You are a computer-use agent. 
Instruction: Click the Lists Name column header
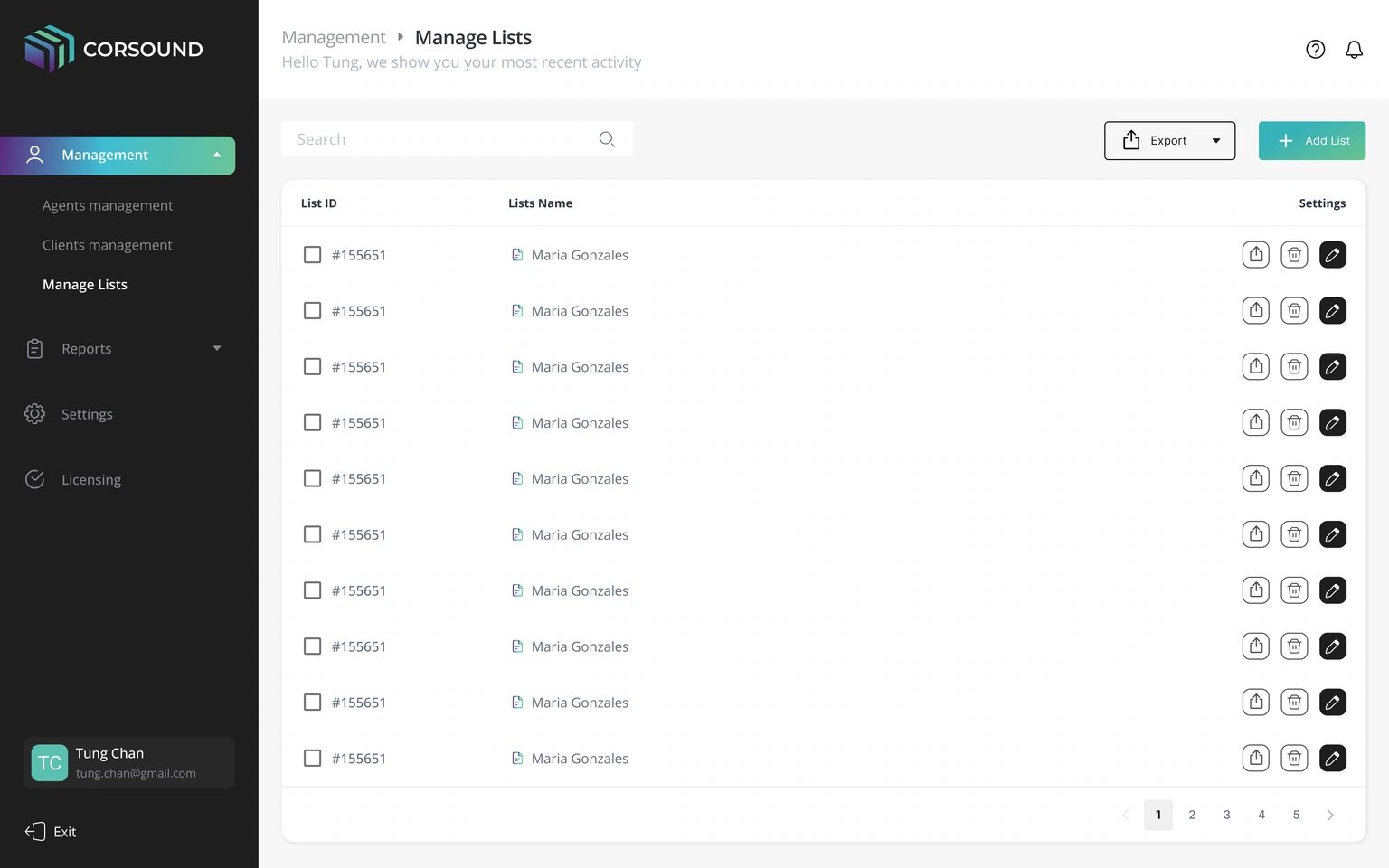coord(540,203)
